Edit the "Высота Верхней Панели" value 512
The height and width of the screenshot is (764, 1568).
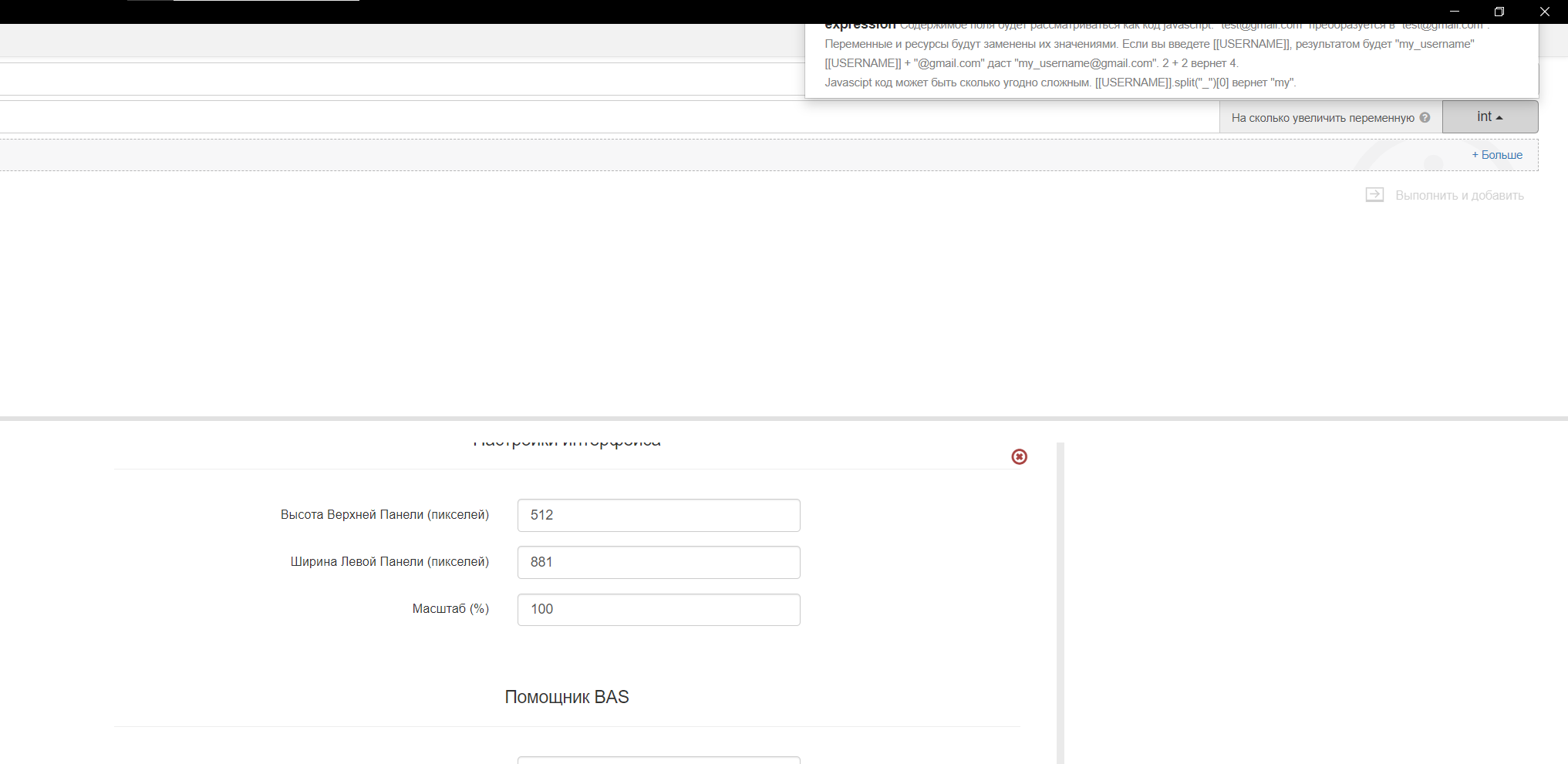pos(659,515)
